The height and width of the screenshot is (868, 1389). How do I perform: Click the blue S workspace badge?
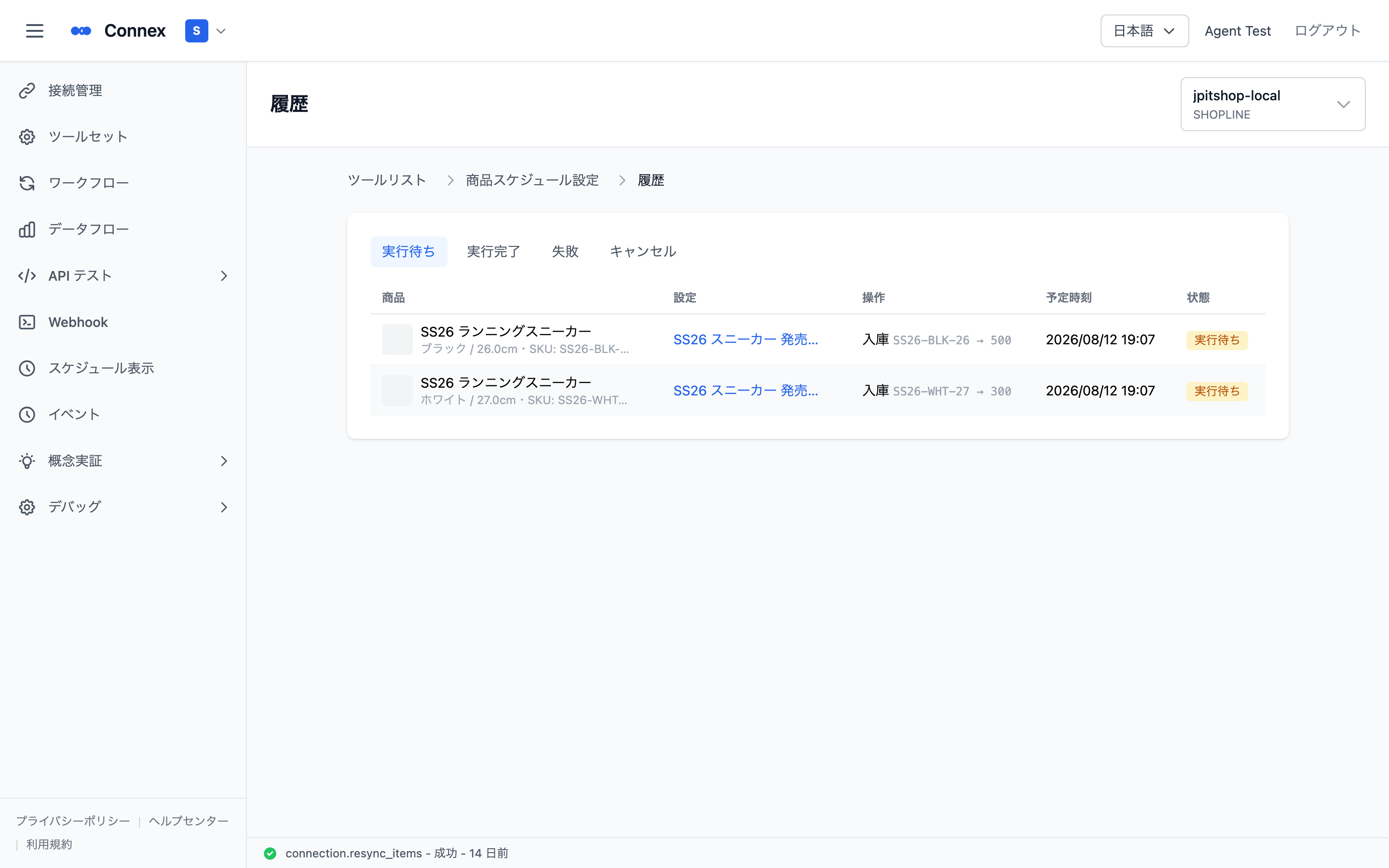[196, 31]
